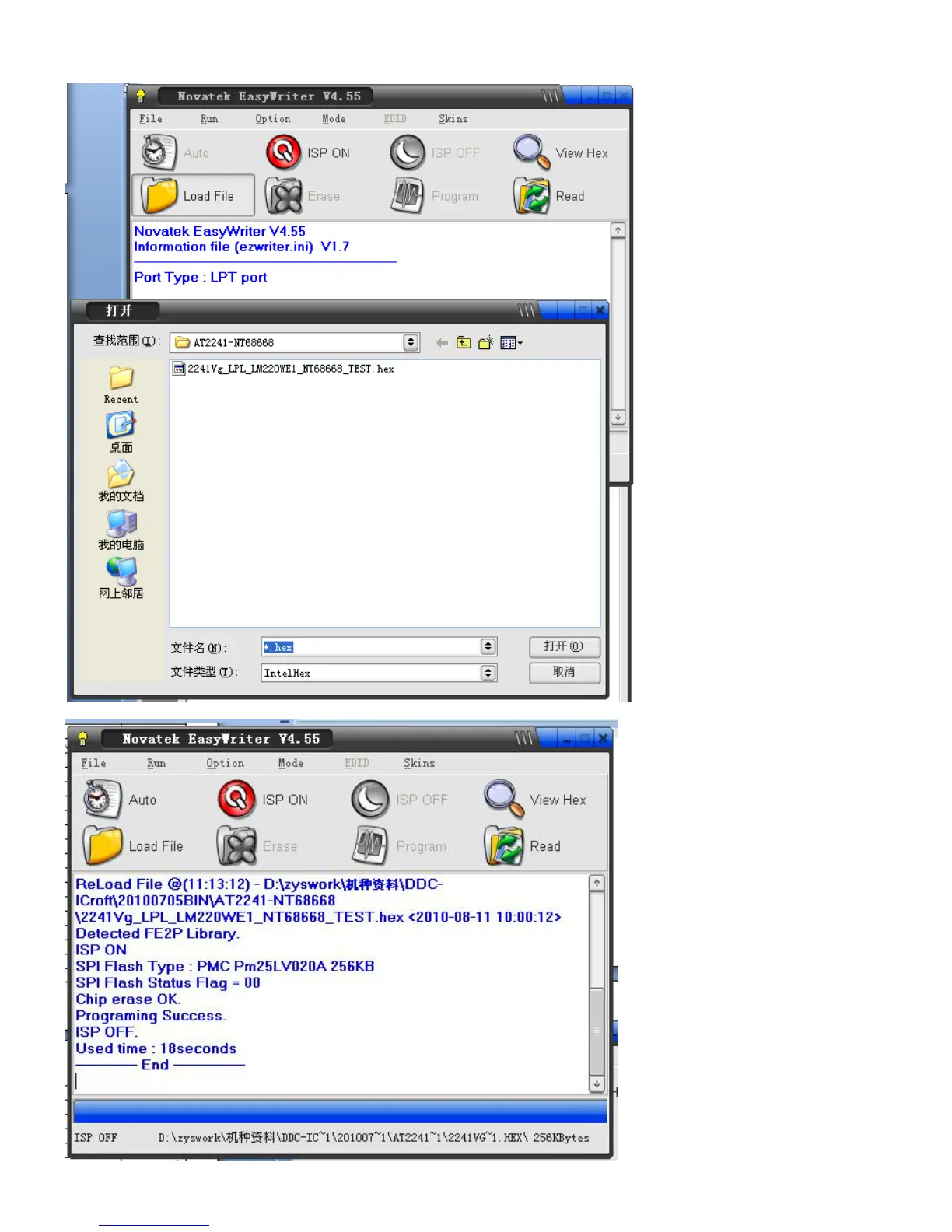Click scroll down arrow in upper log panel

pyautogui.click(x=618, y=417)
